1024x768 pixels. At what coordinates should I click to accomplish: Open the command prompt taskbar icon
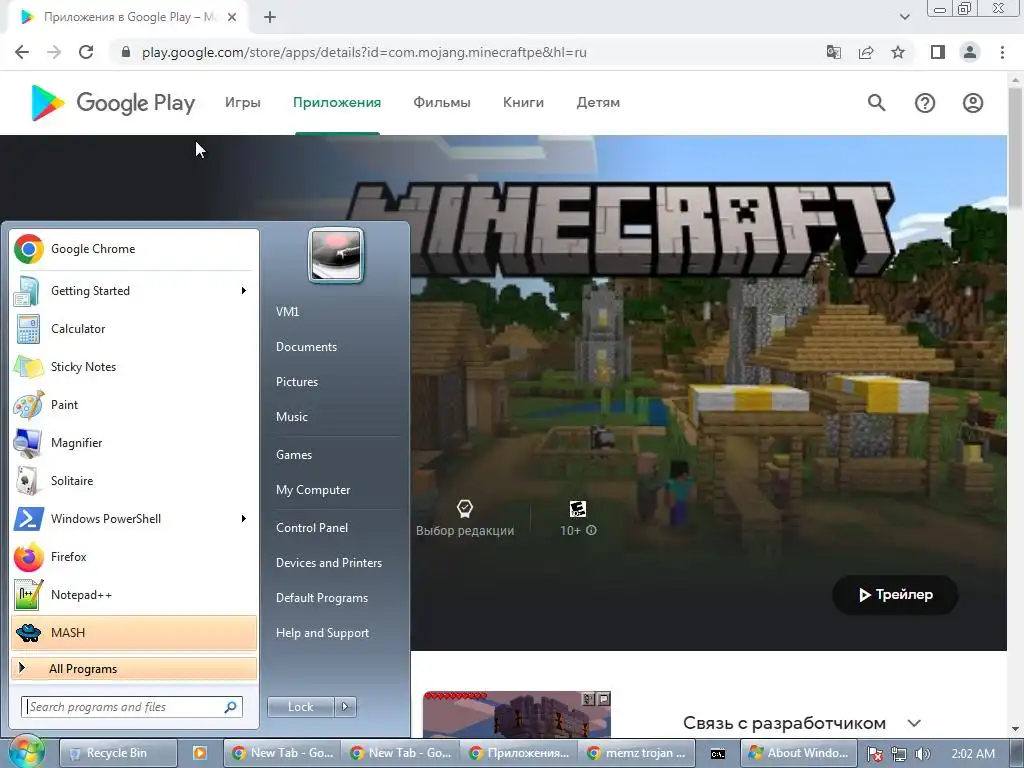tap(718, 754)
